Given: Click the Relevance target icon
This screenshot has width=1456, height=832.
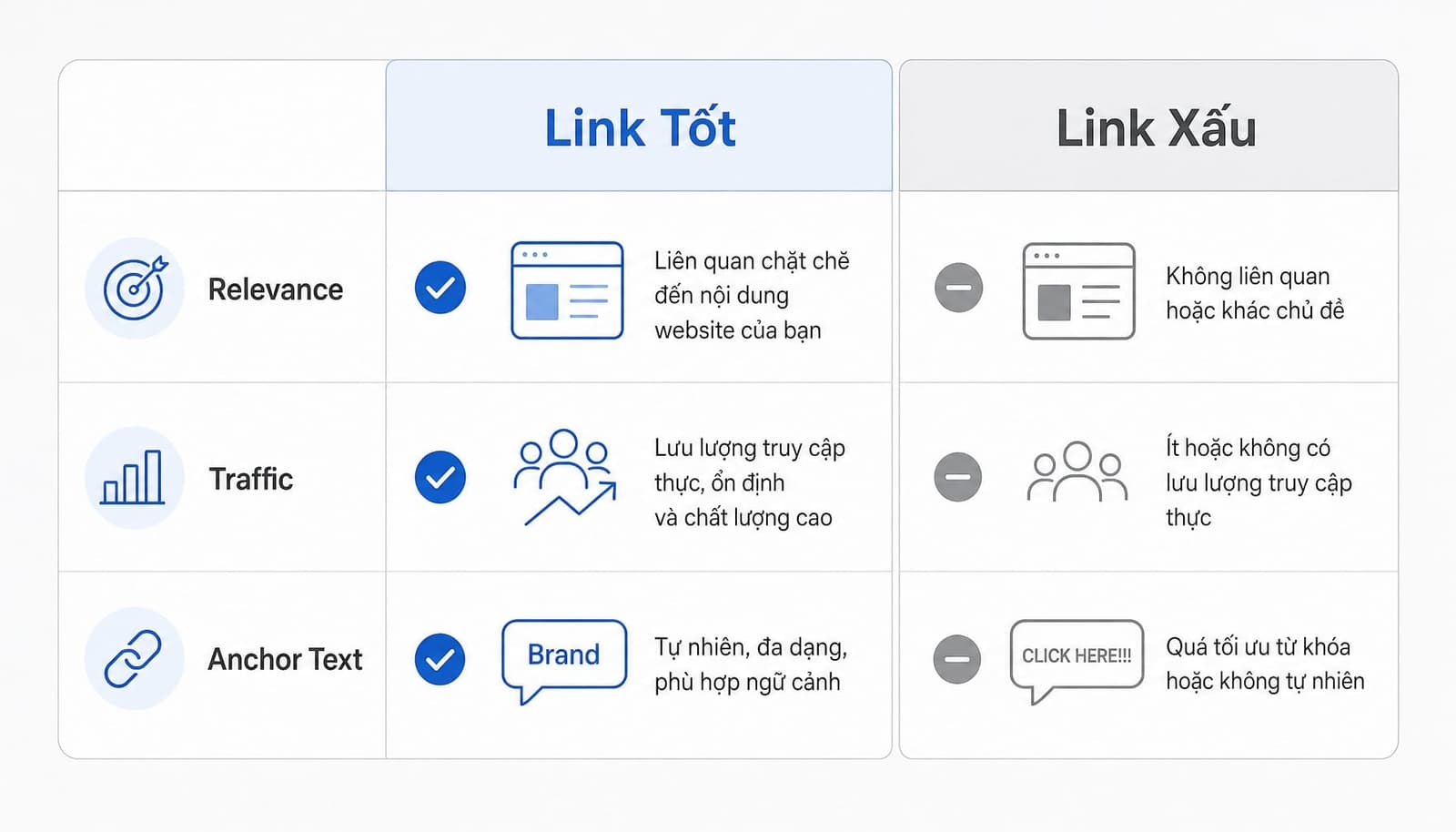Looking at the screenshot, I should pyautogui.click(x=135, y=288).
